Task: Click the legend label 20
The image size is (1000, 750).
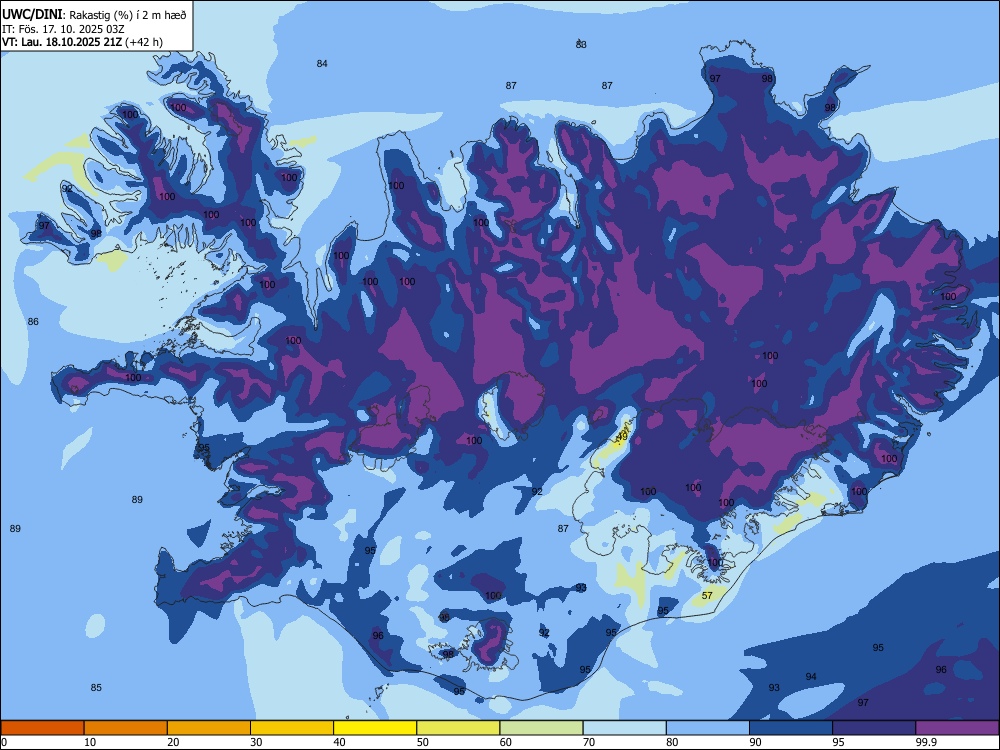Action: pyautogui.click(x=173, y=742)
